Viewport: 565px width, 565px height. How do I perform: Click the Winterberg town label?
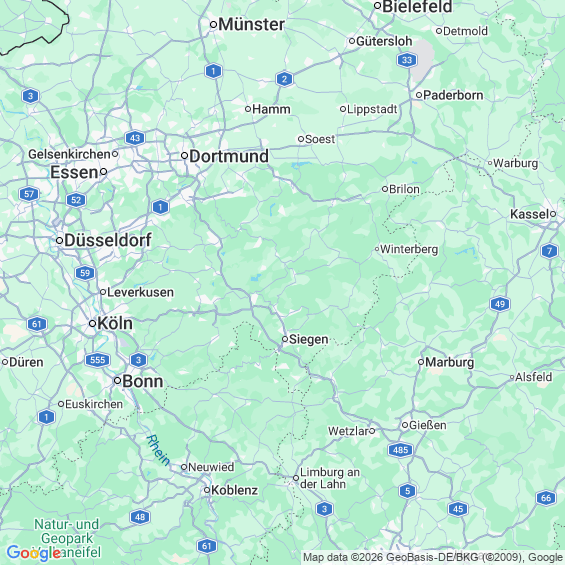(409, 249)
